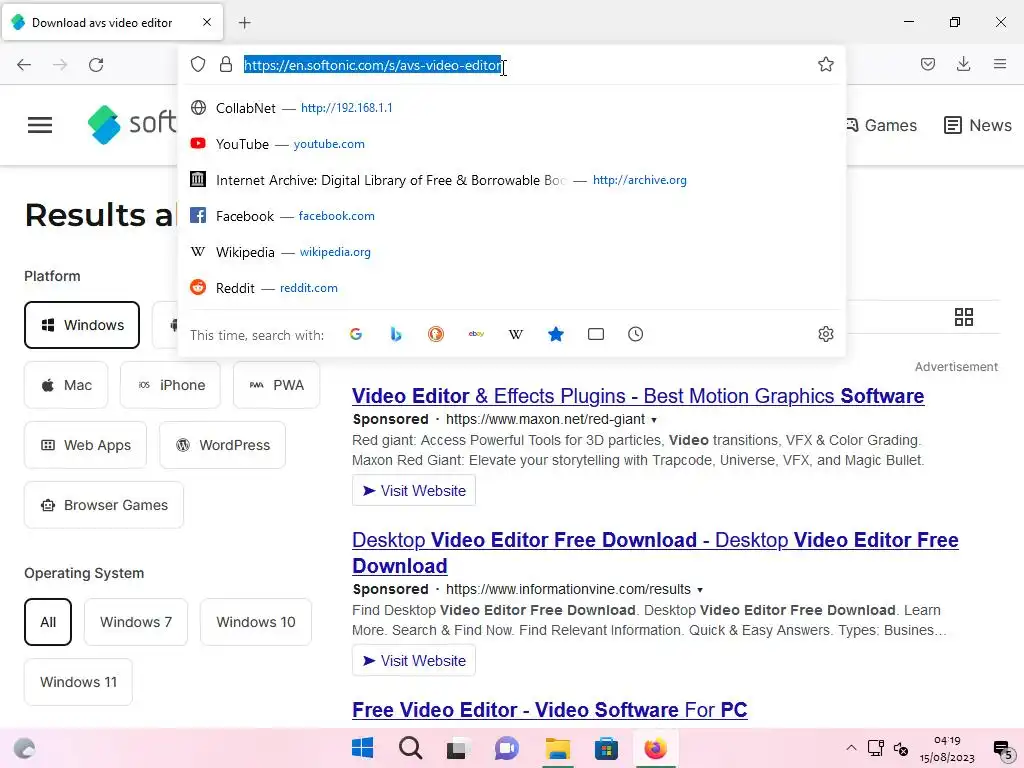The image size is (1024, 768).
Task: Search bookmarks with blue star icon
Action: 556,334
